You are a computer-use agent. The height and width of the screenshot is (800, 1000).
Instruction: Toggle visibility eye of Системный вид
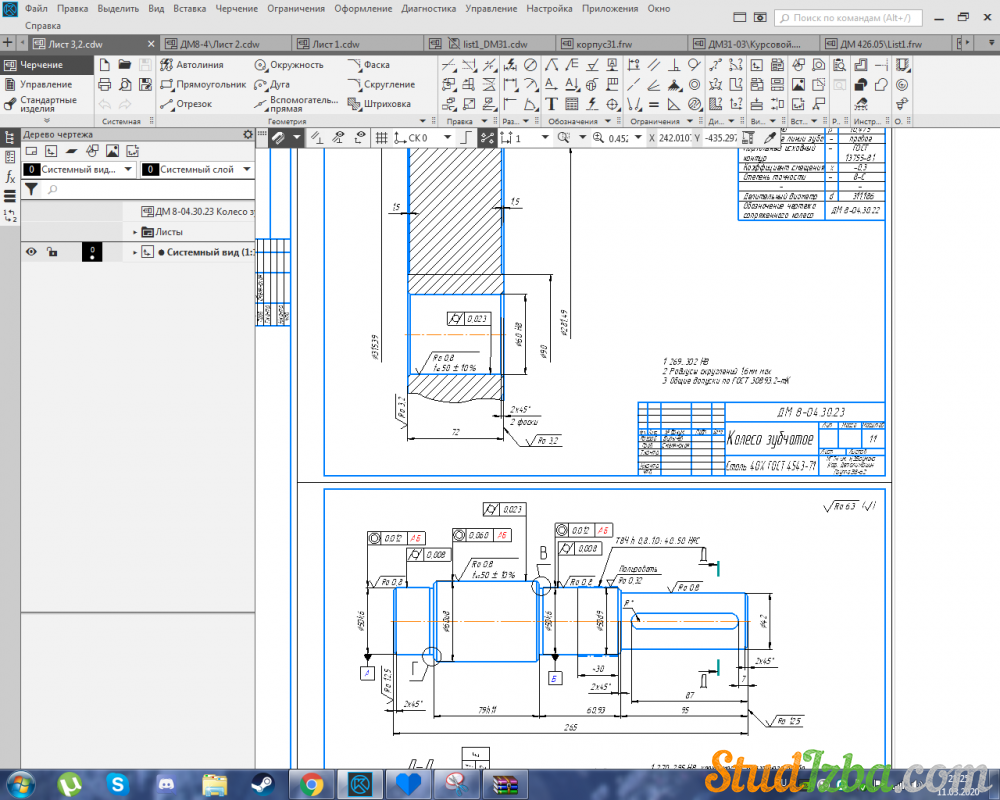tap(31, 252)
